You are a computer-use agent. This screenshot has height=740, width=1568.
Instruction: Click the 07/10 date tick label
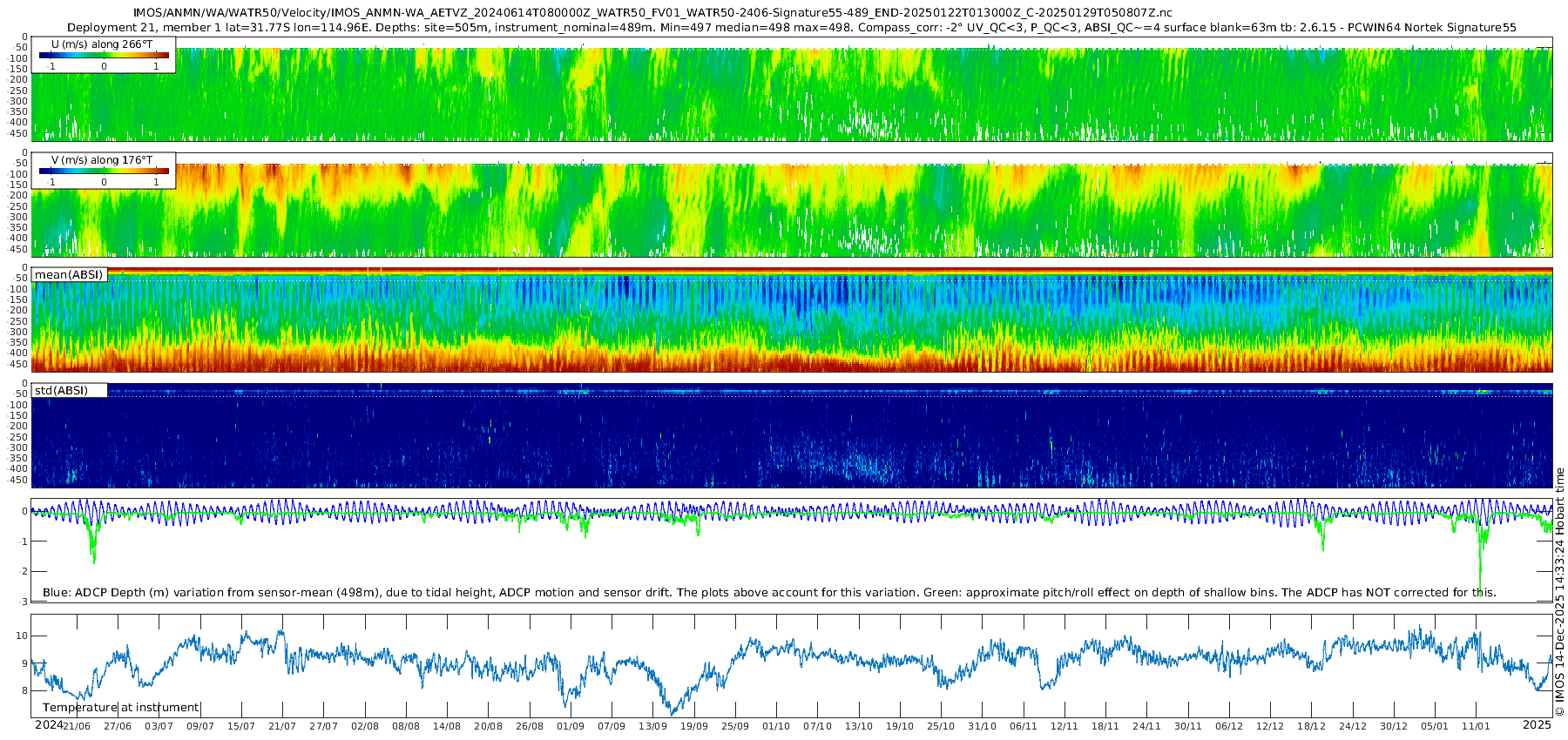click(x=817, y=726)
